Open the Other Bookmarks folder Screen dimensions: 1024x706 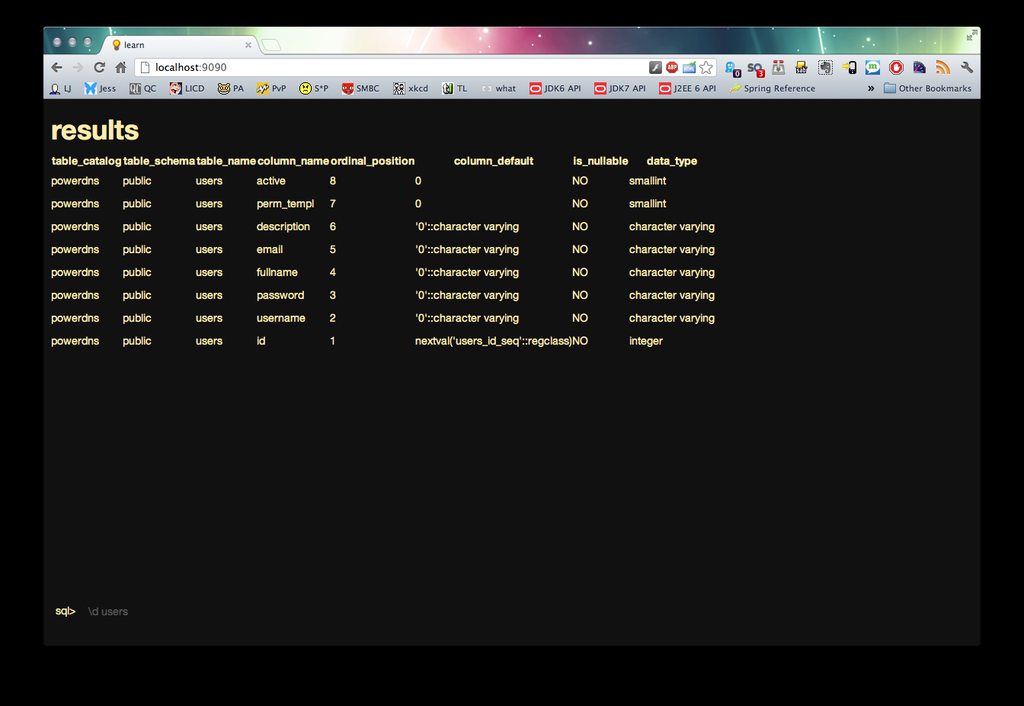point(927,88)
